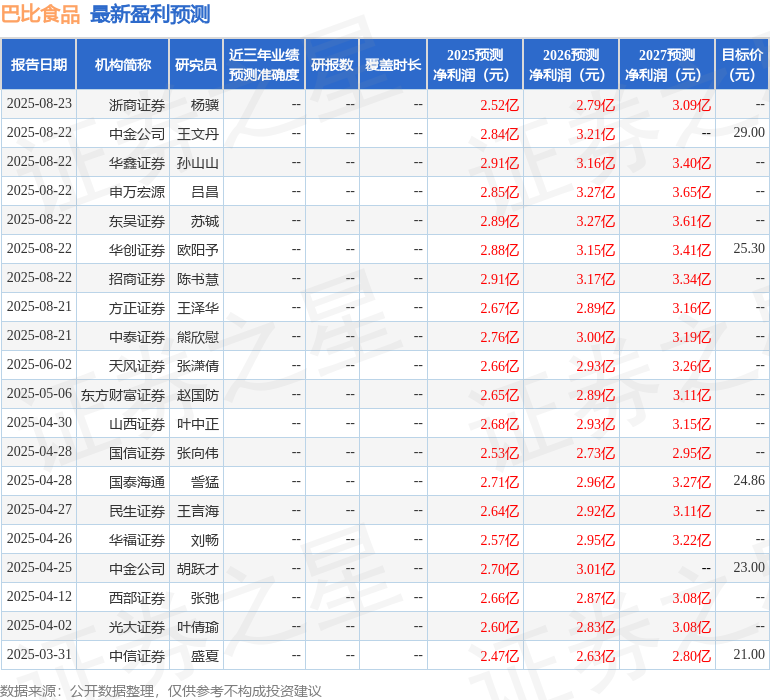This screenshot has width=770, height=700.
Task: Click the 研究员 column header
Action: [196, 64]
